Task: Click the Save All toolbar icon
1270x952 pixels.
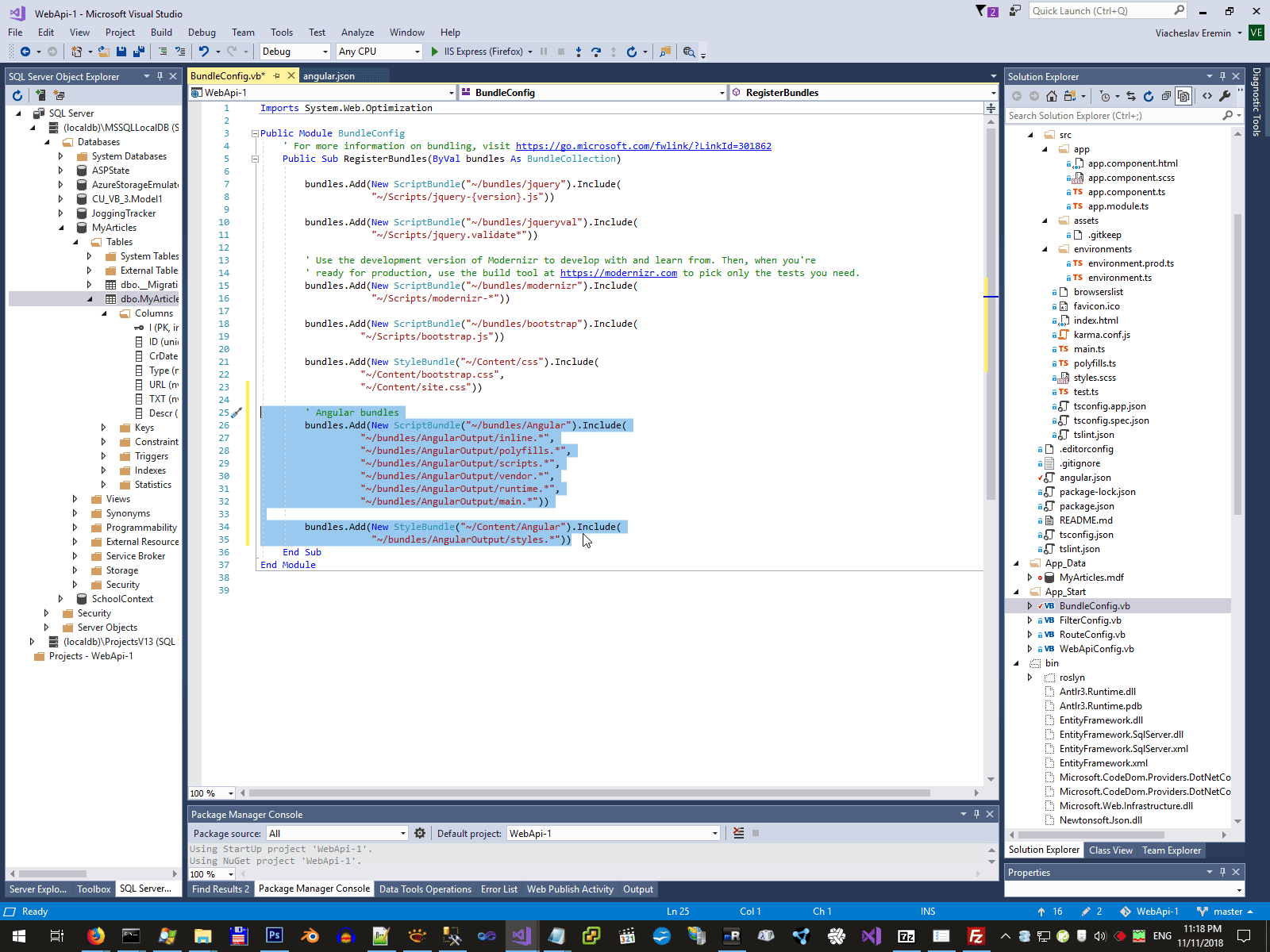Action: pyautogui.click(x=138, y=52)
